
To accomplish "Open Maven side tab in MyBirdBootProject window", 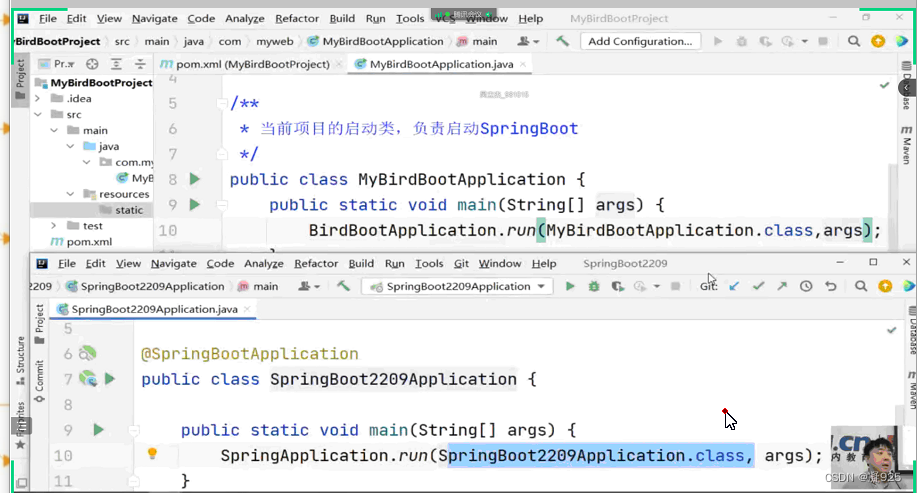I will [x=906, y=144].
